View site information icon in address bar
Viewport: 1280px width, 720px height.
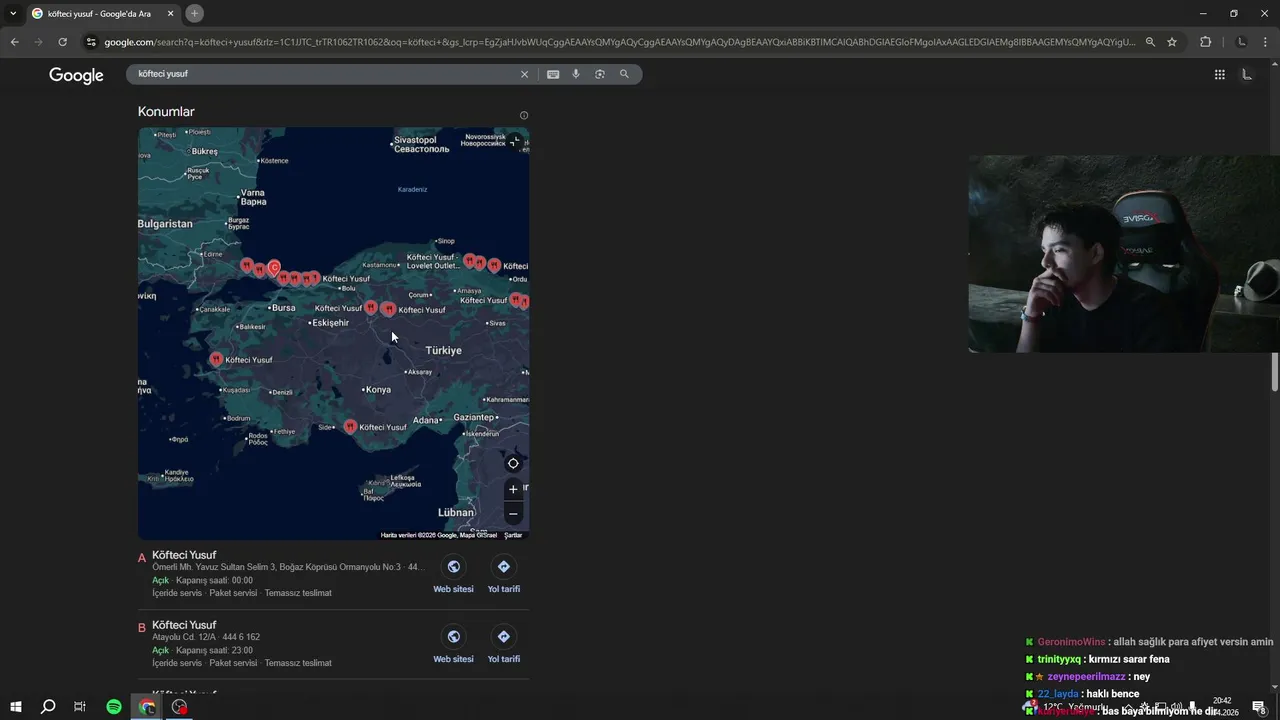91,42
